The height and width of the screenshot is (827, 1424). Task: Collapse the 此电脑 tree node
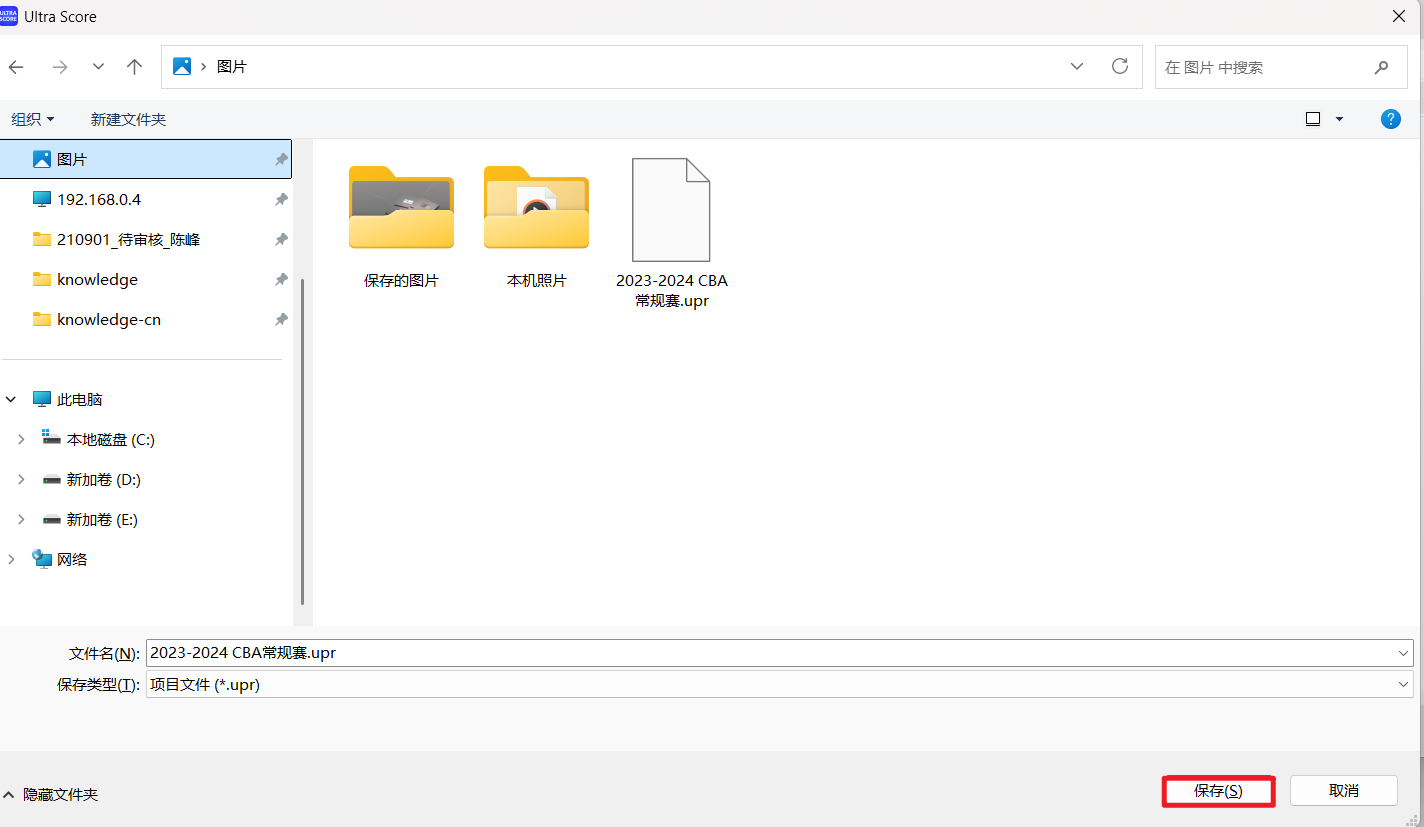click(10, 398)
